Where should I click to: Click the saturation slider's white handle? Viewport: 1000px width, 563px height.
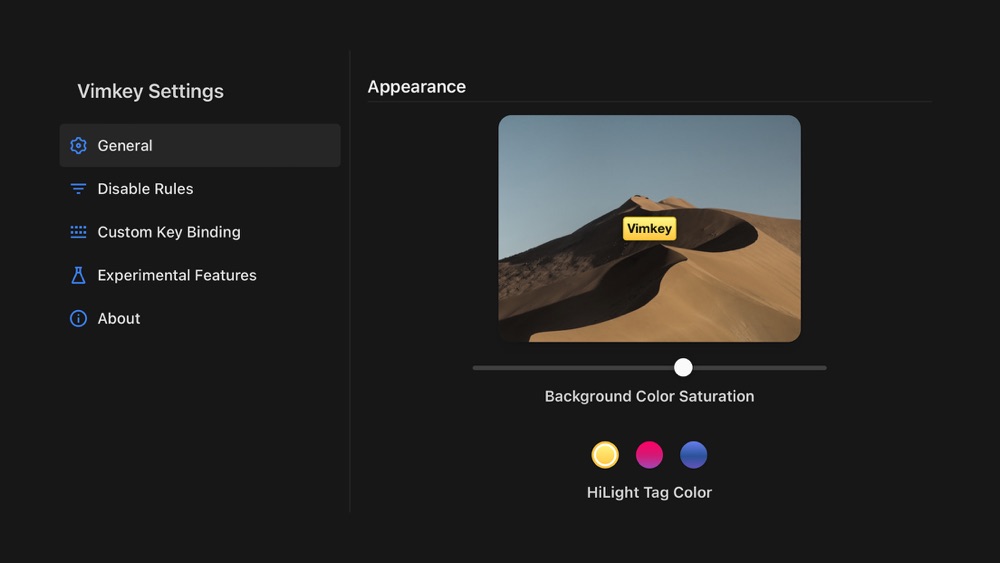click(683, 367)
